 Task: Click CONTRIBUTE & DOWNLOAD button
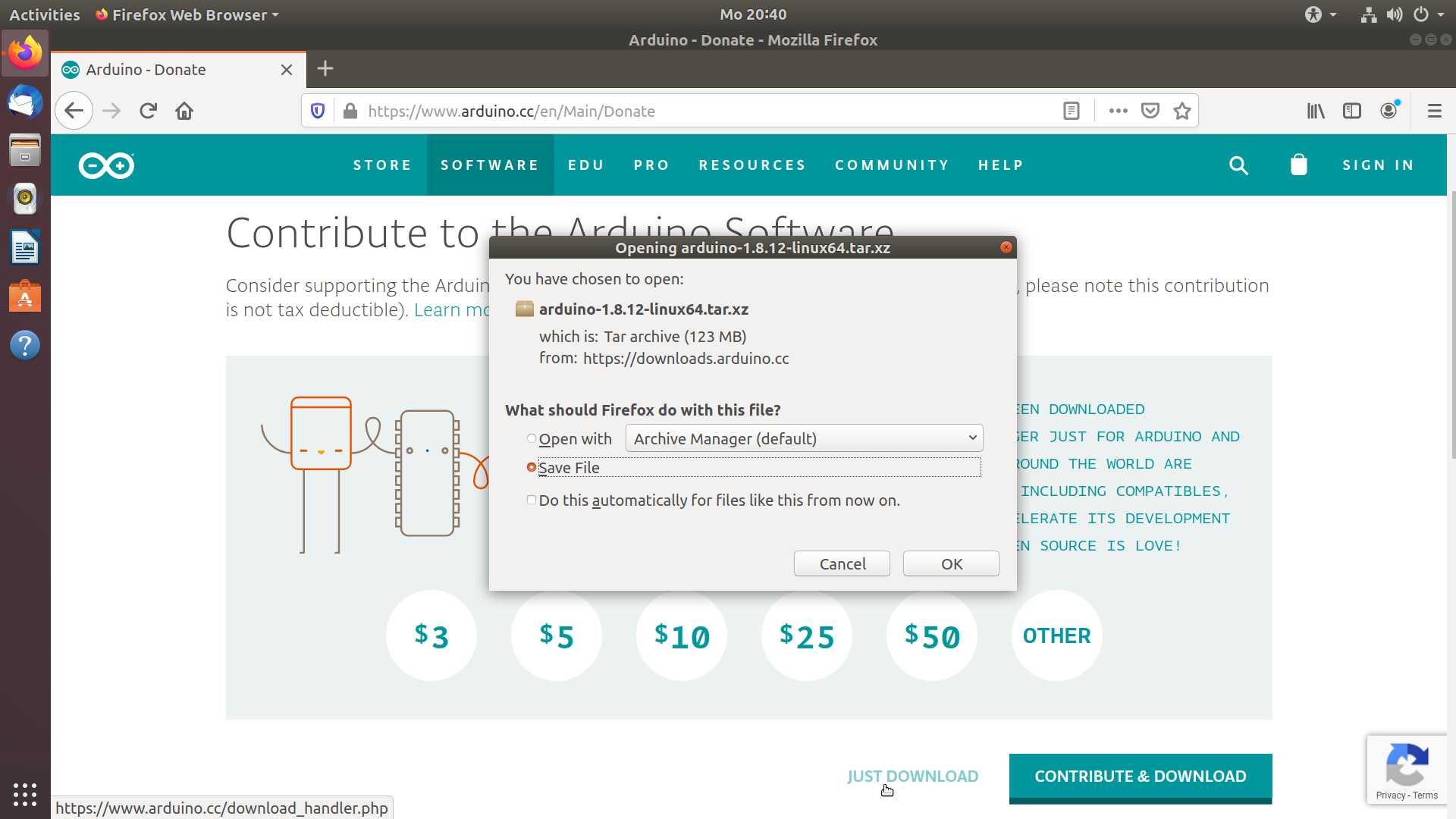pos(1141,777)
